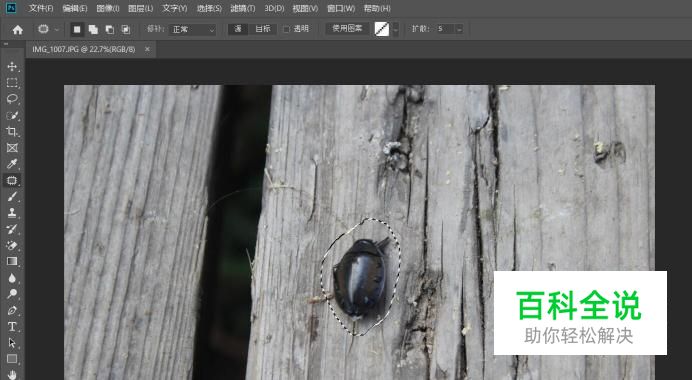This screenshot has height=380, width=692.
Task: Switch to the IMG_1007.JPG document tab
Action: pos(84,49)
